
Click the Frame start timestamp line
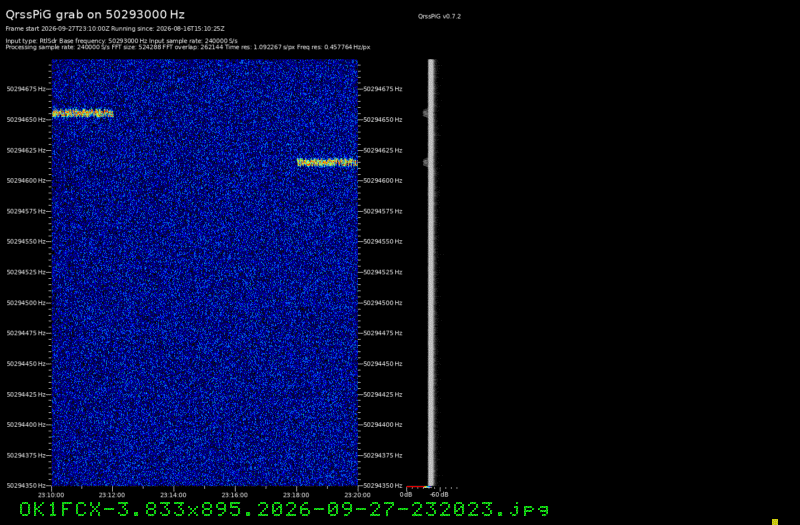(x=115, y=29)
